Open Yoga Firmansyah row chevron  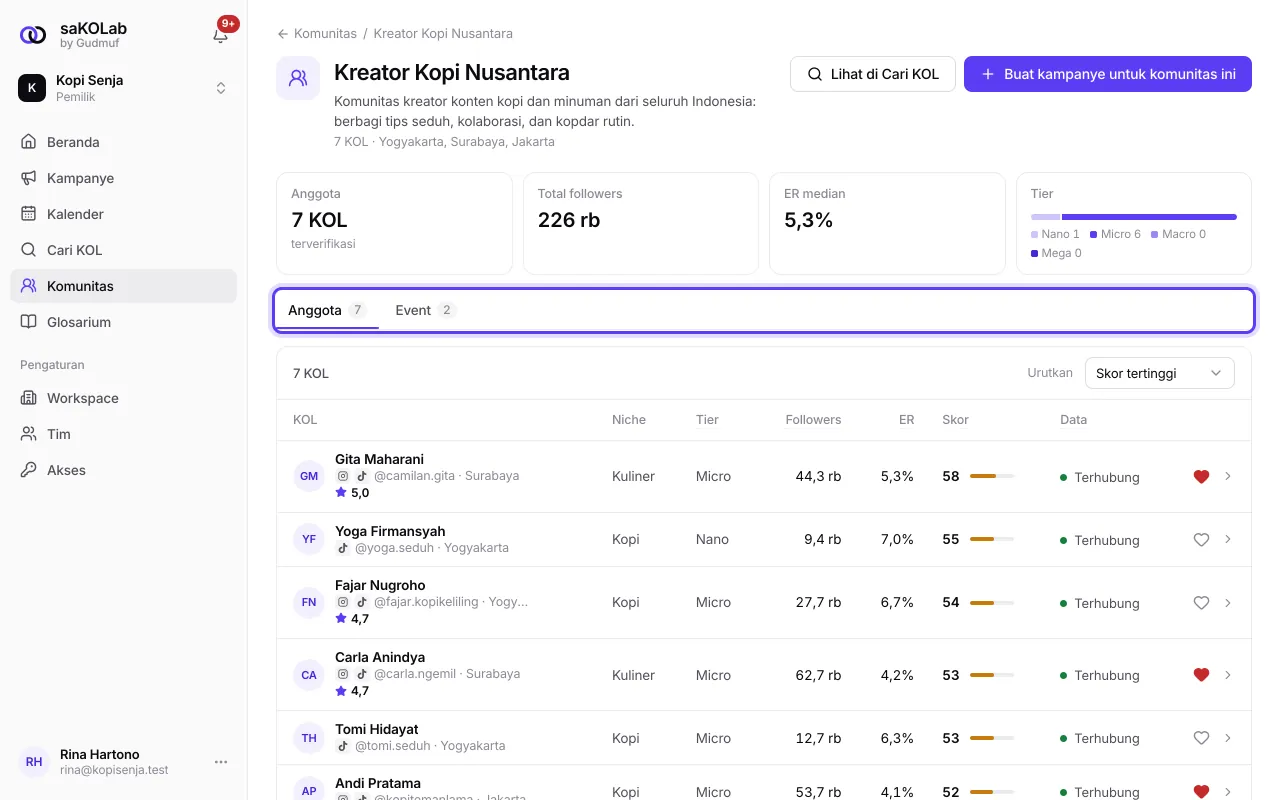(1228, 540)
